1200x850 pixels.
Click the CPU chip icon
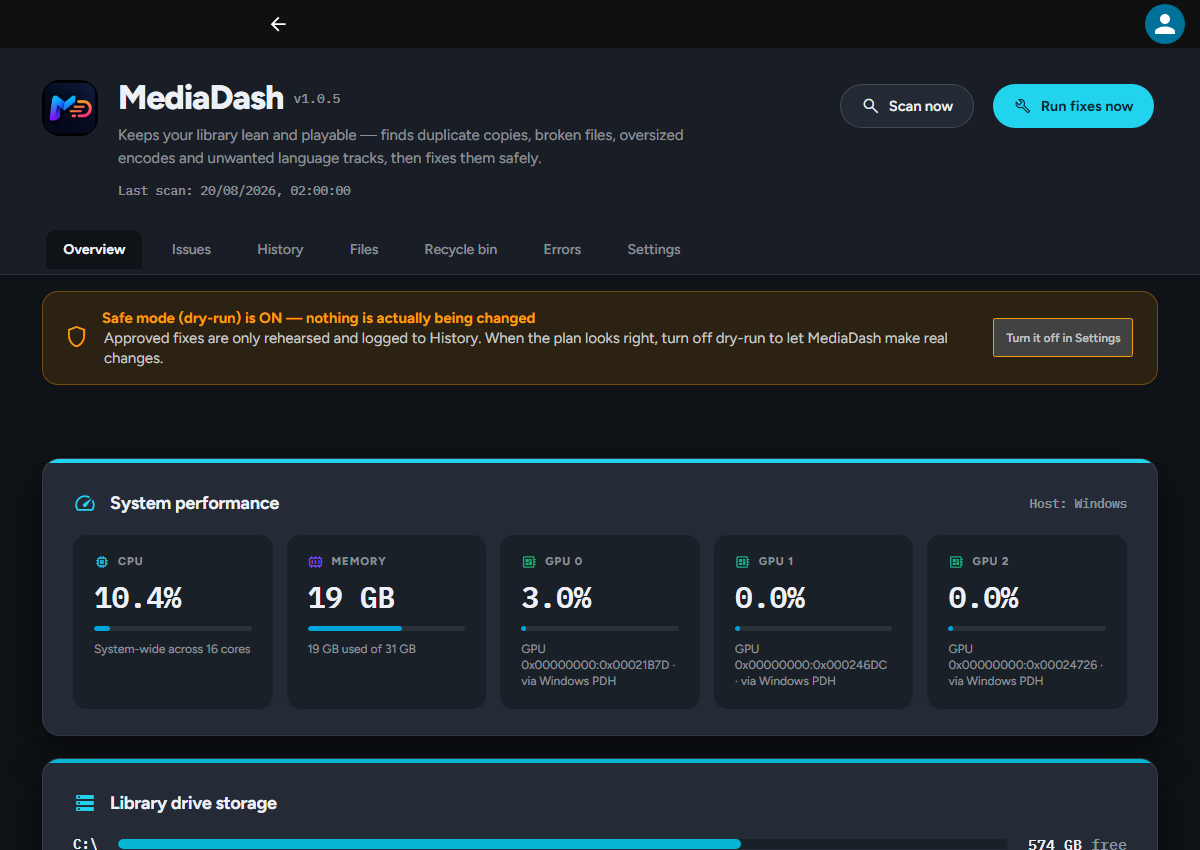click(102, 562)
